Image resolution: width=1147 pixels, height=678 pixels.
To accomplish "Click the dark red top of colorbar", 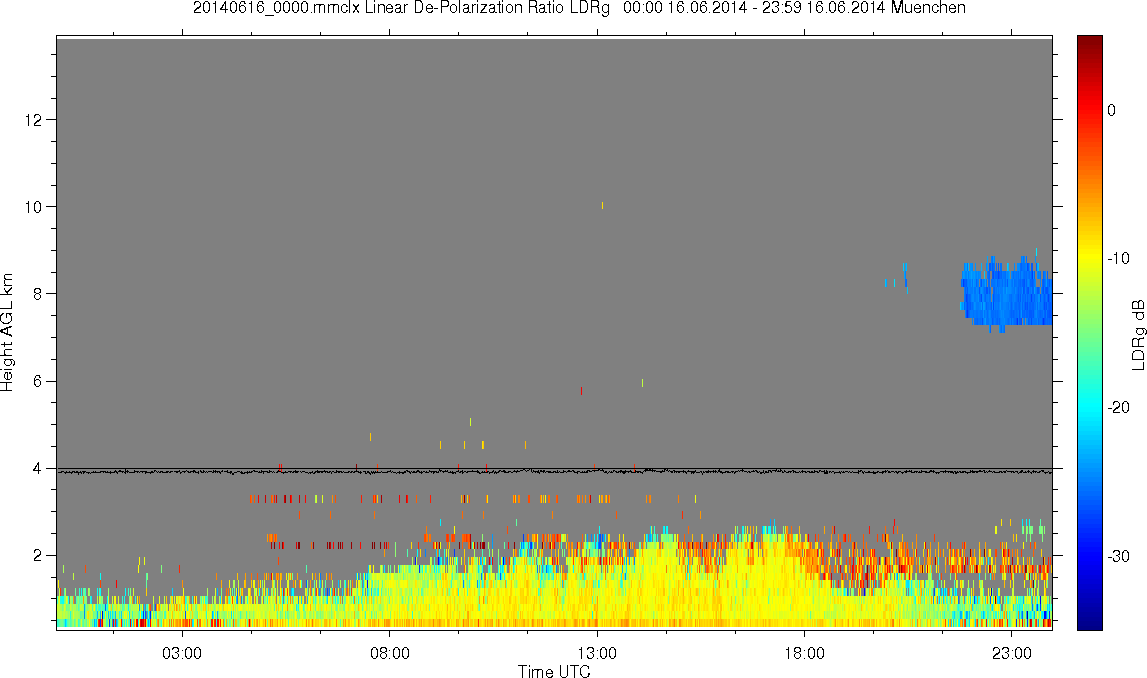I will click(x=1089, y=42).
